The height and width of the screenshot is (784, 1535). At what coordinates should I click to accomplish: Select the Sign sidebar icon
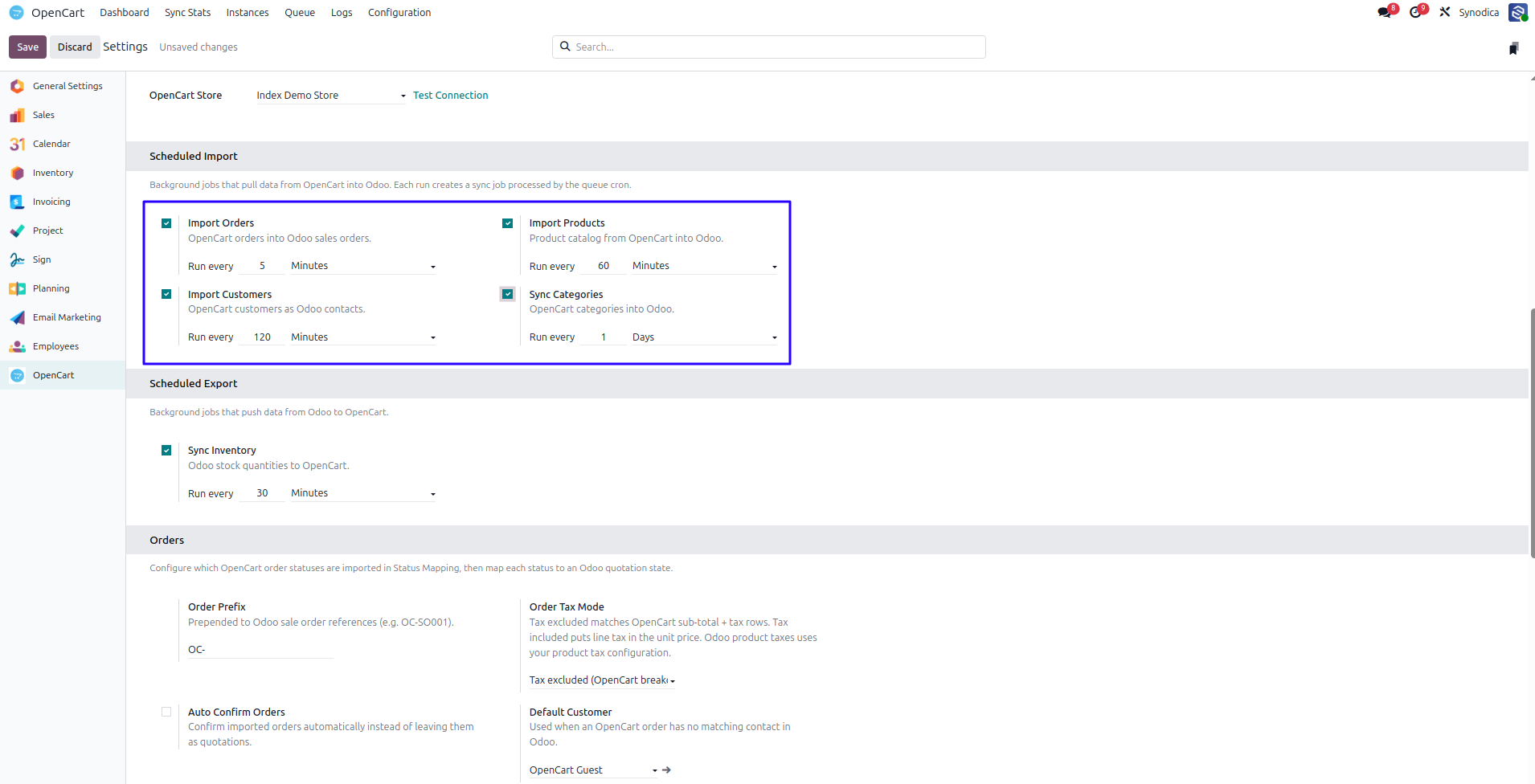(17, 259)
